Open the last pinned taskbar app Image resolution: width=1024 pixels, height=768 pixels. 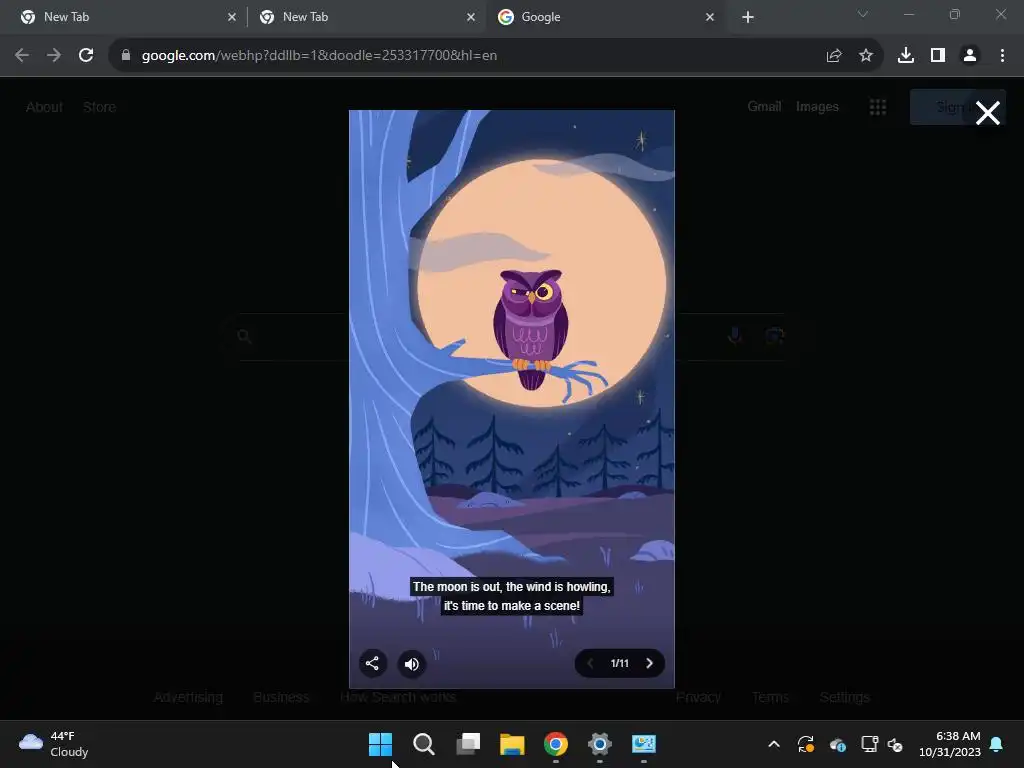tap(643, 744)
